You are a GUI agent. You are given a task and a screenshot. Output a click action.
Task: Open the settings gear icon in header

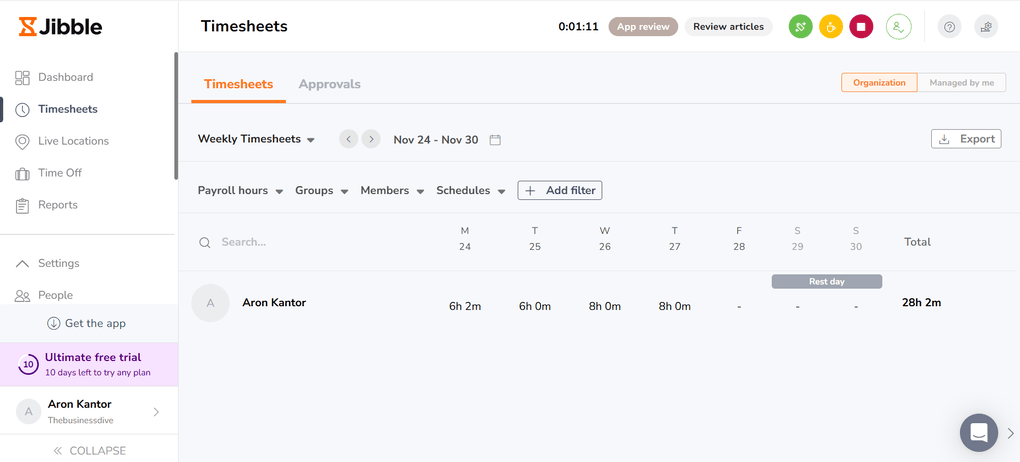tap(986, 27)
